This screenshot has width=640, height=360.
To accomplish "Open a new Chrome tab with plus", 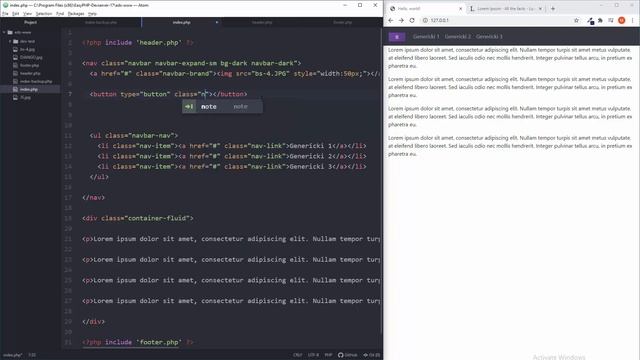I will [553, 8].
